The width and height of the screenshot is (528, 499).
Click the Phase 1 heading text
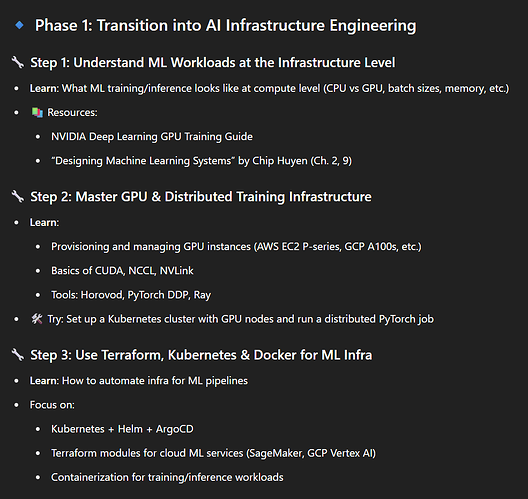point(226,26)
